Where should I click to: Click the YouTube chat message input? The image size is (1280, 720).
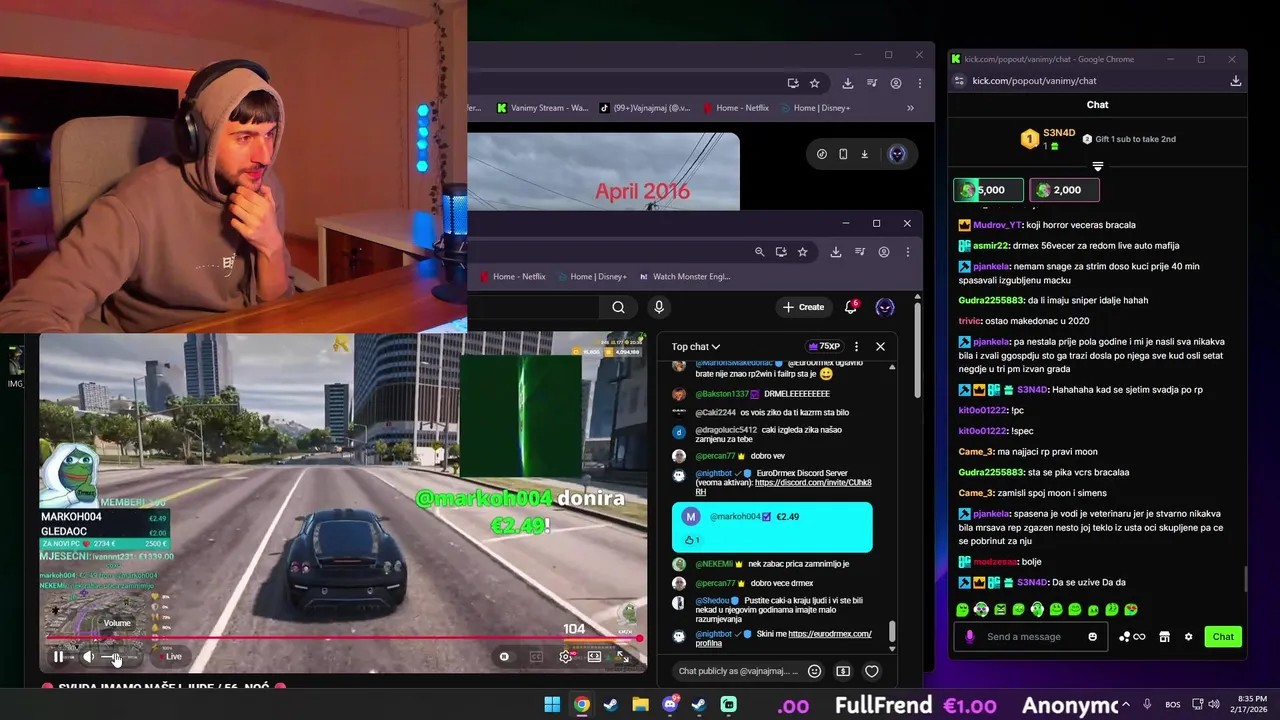coord(738,671)
